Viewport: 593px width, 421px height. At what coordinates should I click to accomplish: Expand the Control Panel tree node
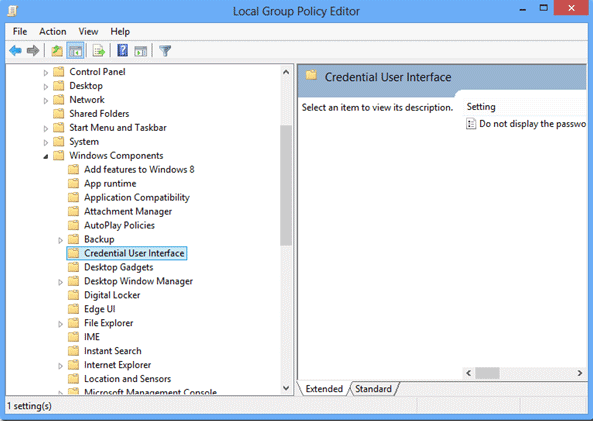pyautogui.click(x=45, y=72)
